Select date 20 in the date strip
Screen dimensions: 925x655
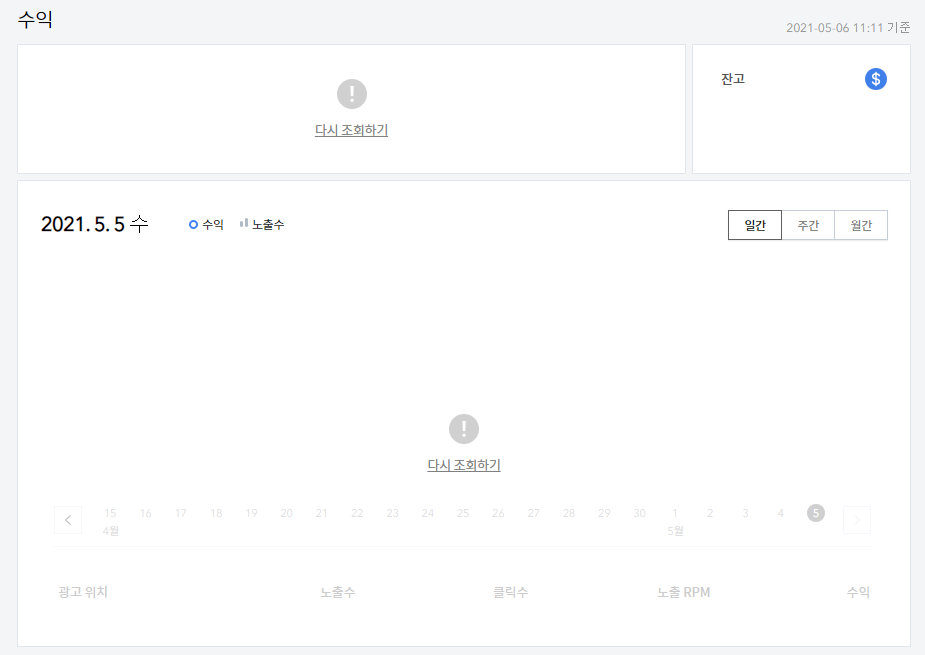tap(287, 513)
